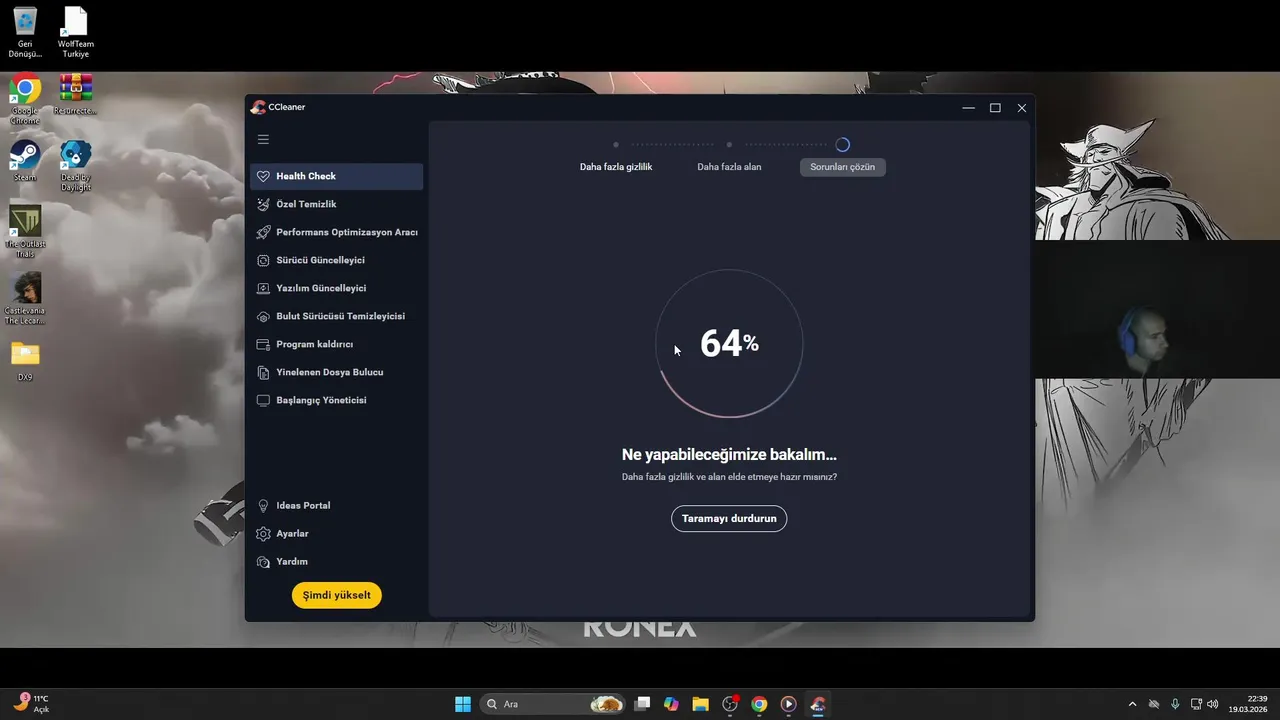Open the Ideas Portal link
1280x720 pixels.
(x=337, y=506)
